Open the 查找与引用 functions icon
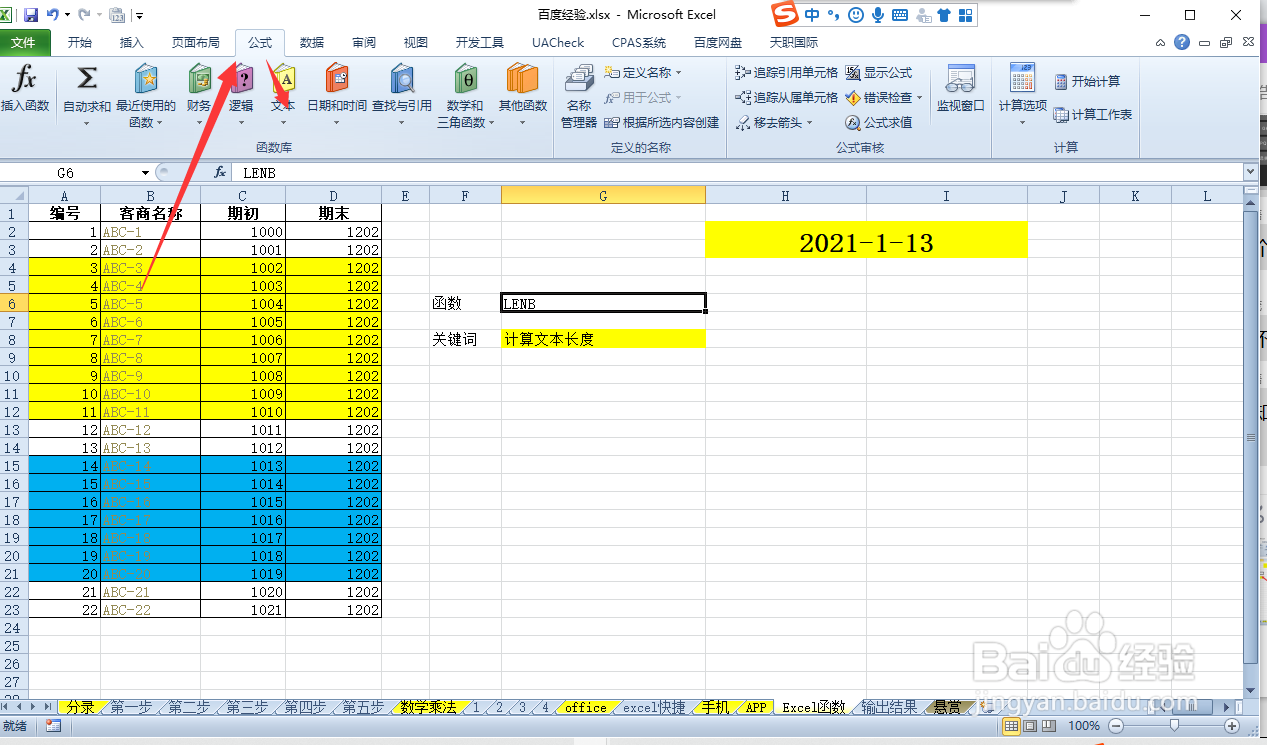1267x745 pixels. click(x=402, y=79)
